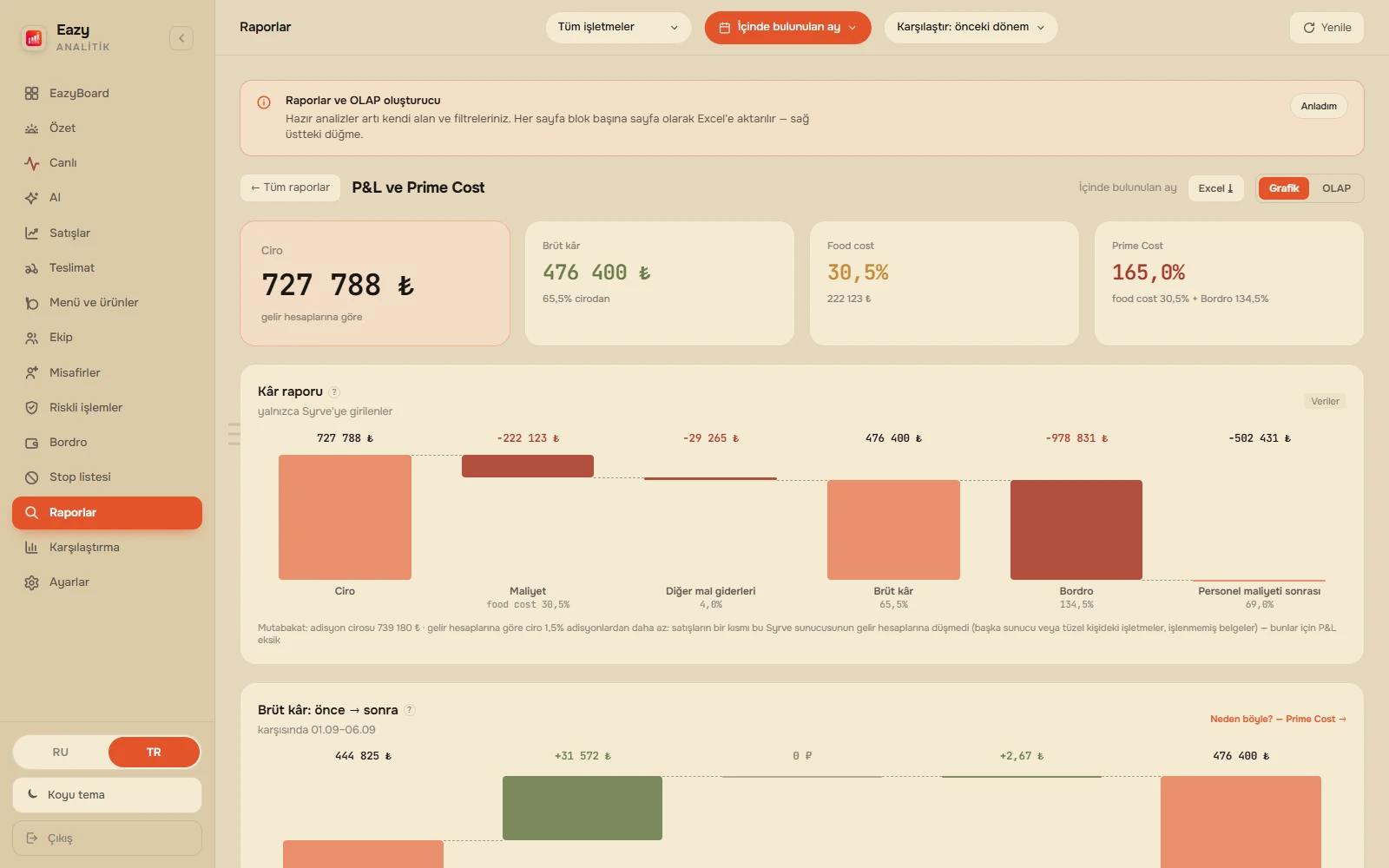Open the AI section
1389x868 pixels.
107,198
